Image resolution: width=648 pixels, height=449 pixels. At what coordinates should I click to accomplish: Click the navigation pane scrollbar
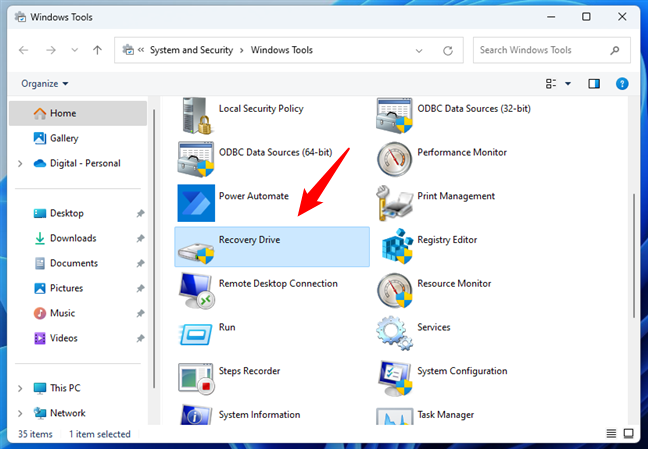[154, 248]
